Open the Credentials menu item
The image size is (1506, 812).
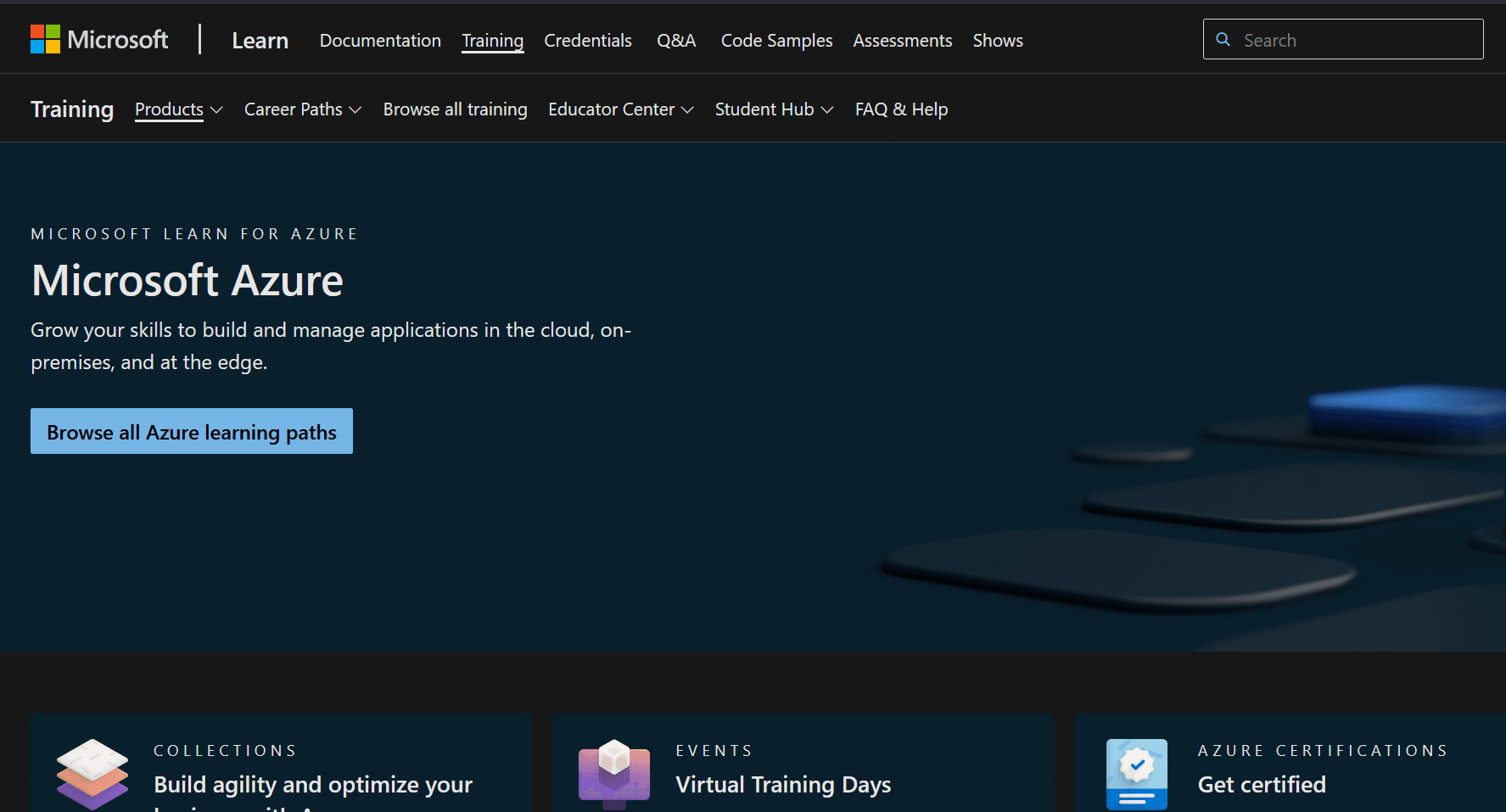coord(587,41)
